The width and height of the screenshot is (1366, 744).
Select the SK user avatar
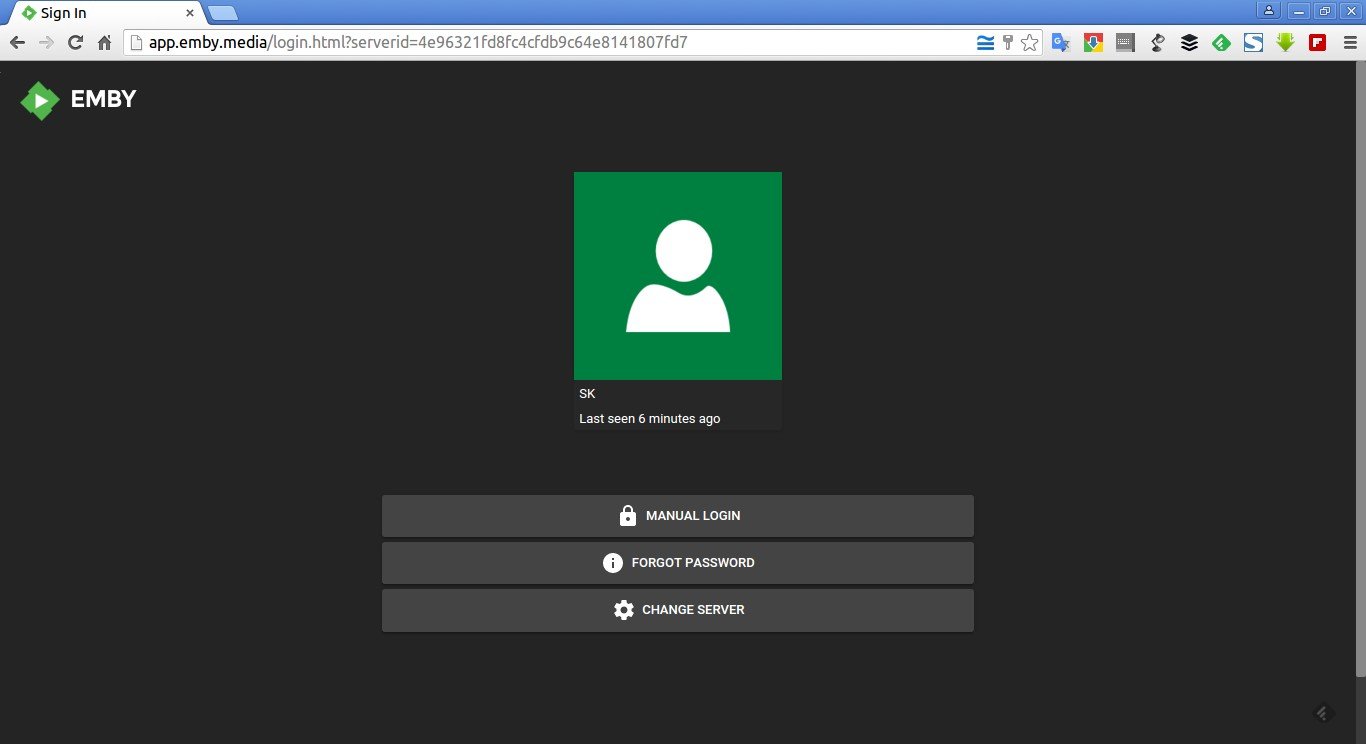(678, 276)
